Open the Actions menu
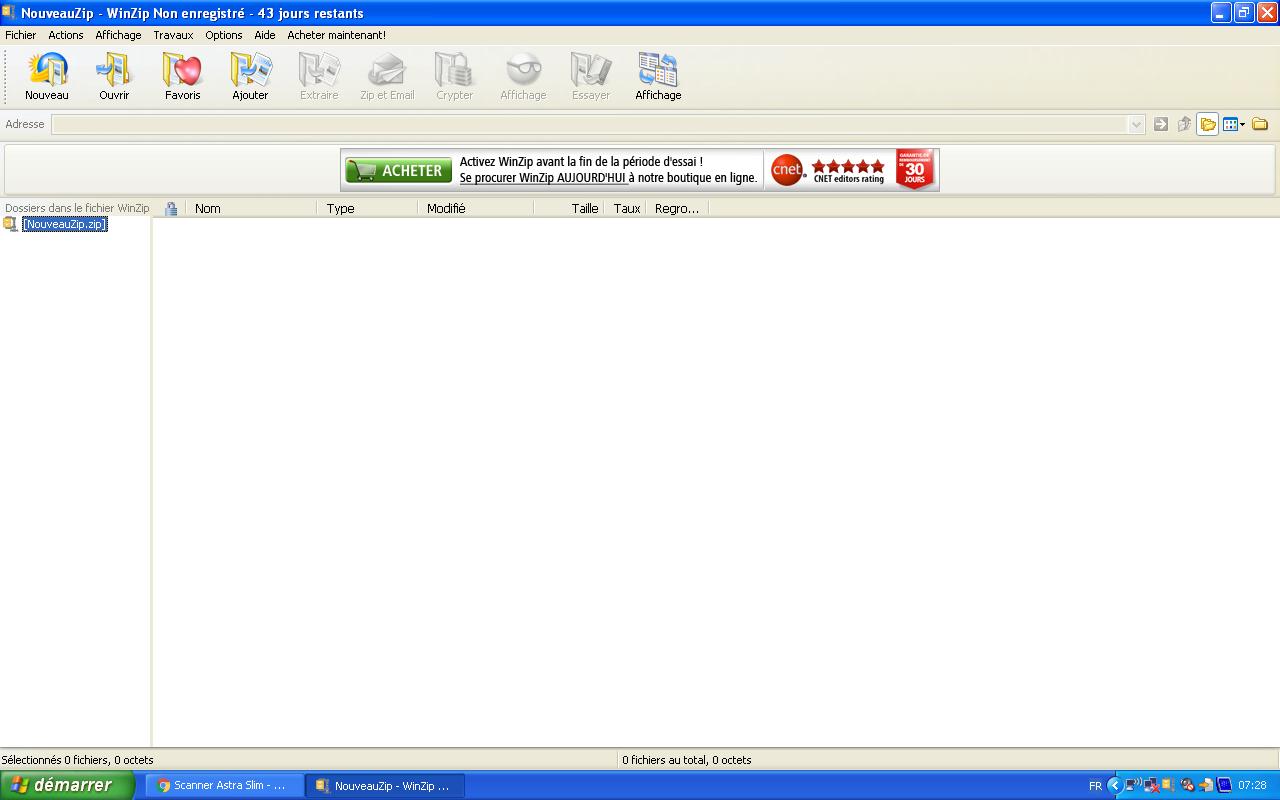 coord(66,35)
